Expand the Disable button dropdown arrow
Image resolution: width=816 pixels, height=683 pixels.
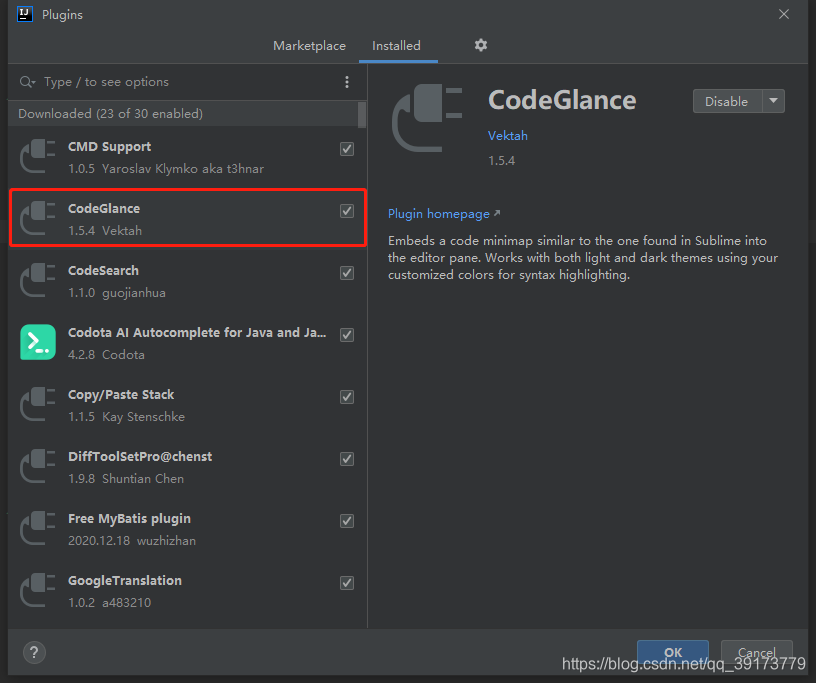point(774,101)
